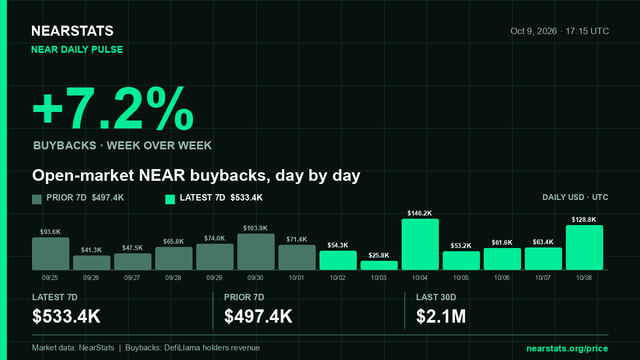Image resolution: width=640 pixels, height=360 pixels.
Task: Click the DAILY USD · UTC label
Action: (575, 198)
